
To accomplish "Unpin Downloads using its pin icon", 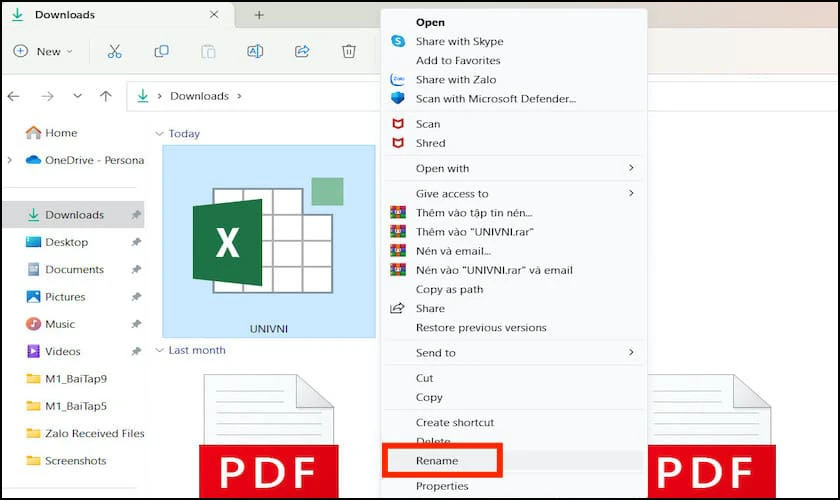I will click(136, 215).
